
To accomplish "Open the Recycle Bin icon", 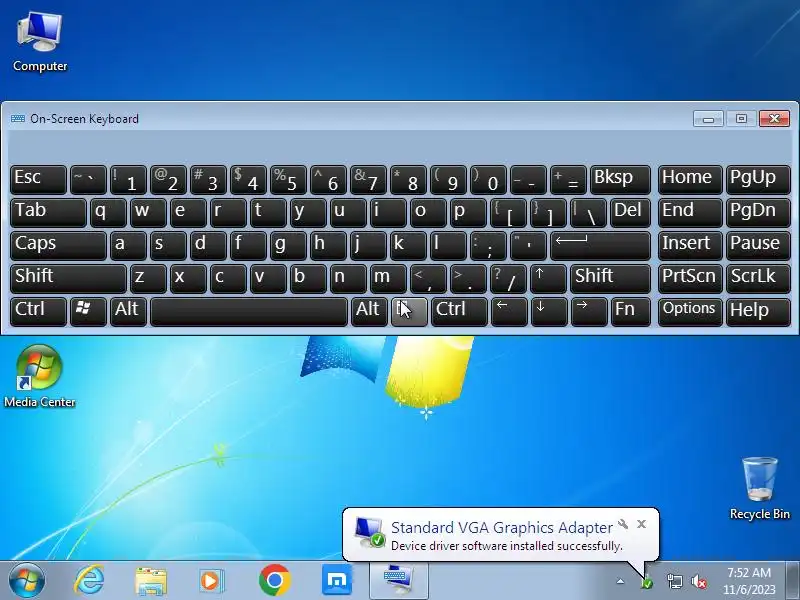I will click(x=760, y=489).
